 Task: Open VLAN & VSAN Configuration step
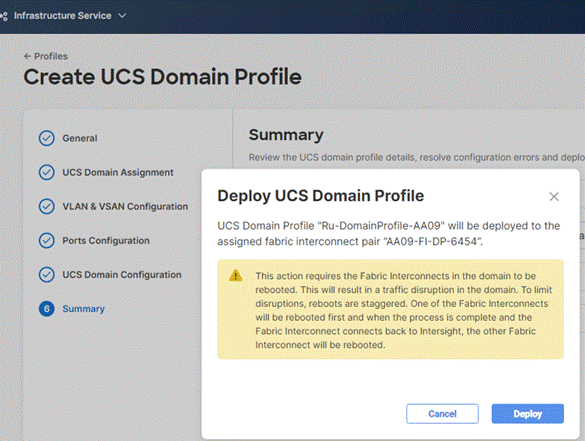coord(125,206)
